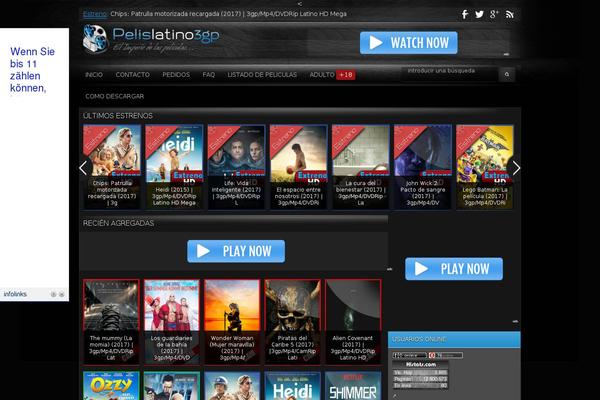Open the Chips: Patrulla motorizada ticker headline
The height and width of the screenshot is (400, 600).
(x=228, y=14)
